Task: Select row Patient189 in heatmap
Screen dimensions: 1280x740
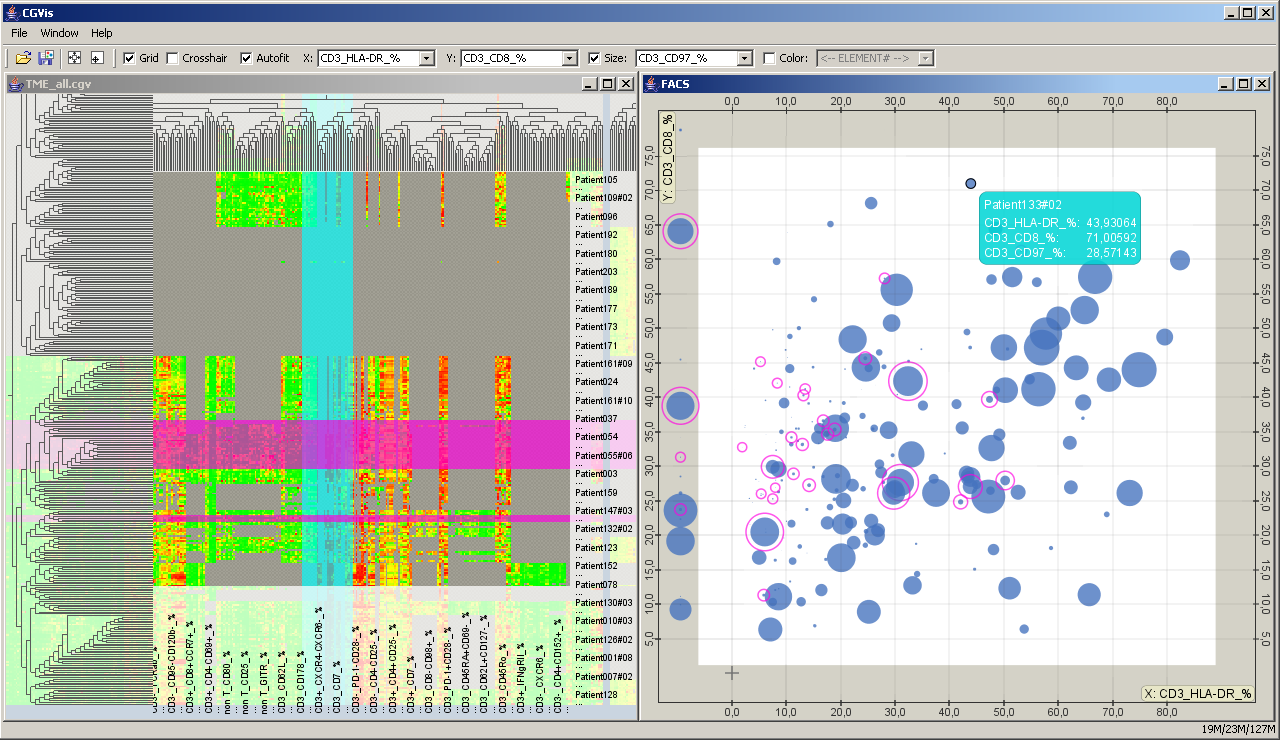Action: (595, 290)
